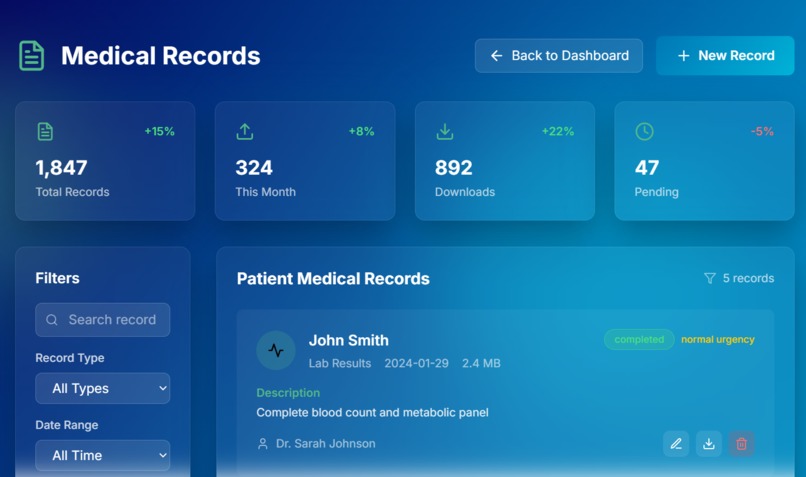The image size is (806, 477).
Task: Click the 1,847 total records value
Action: [x=61, y=168]
